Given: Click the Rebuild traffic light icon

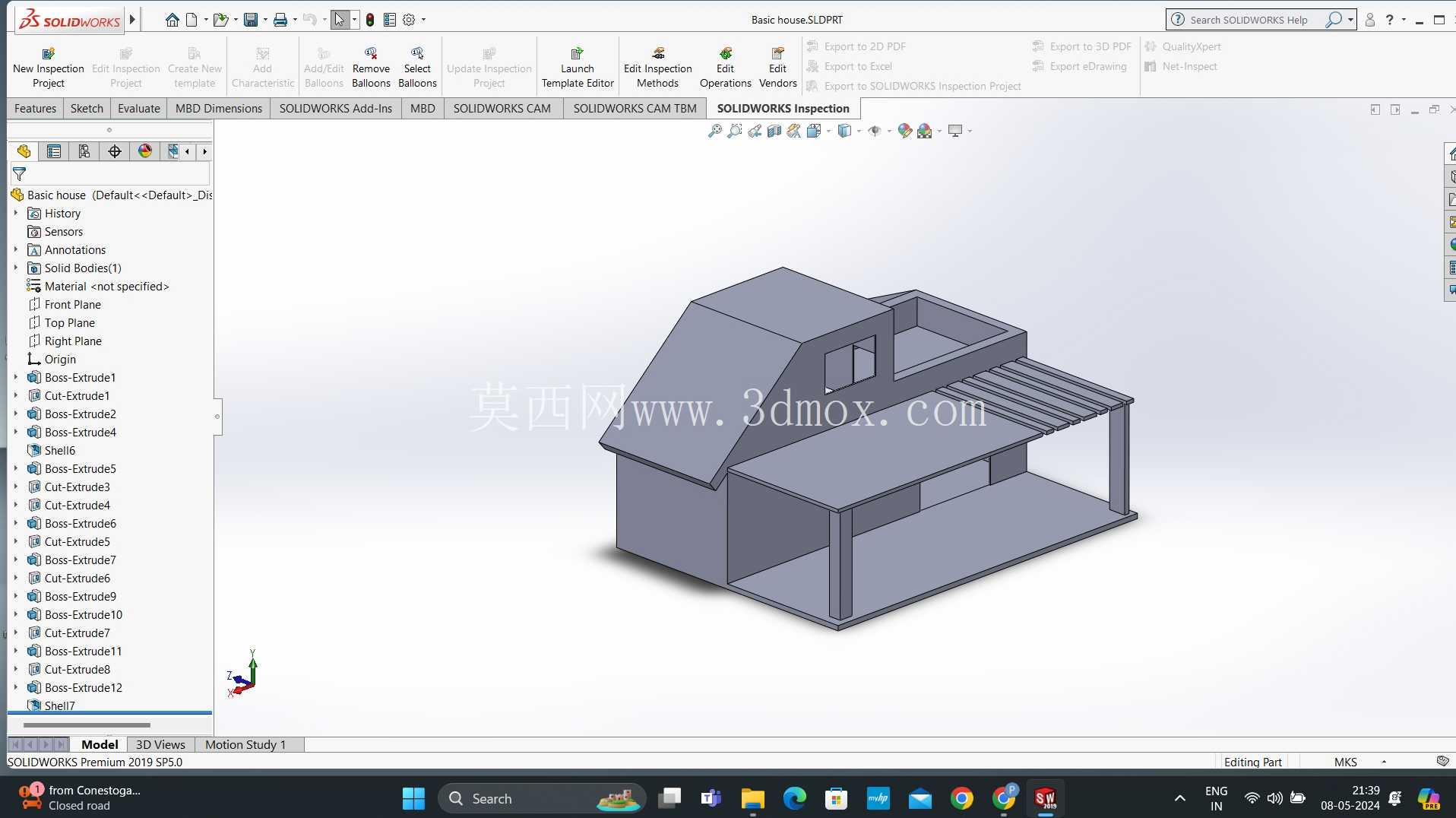Looking at the screenshot, I should pos(370,20).
